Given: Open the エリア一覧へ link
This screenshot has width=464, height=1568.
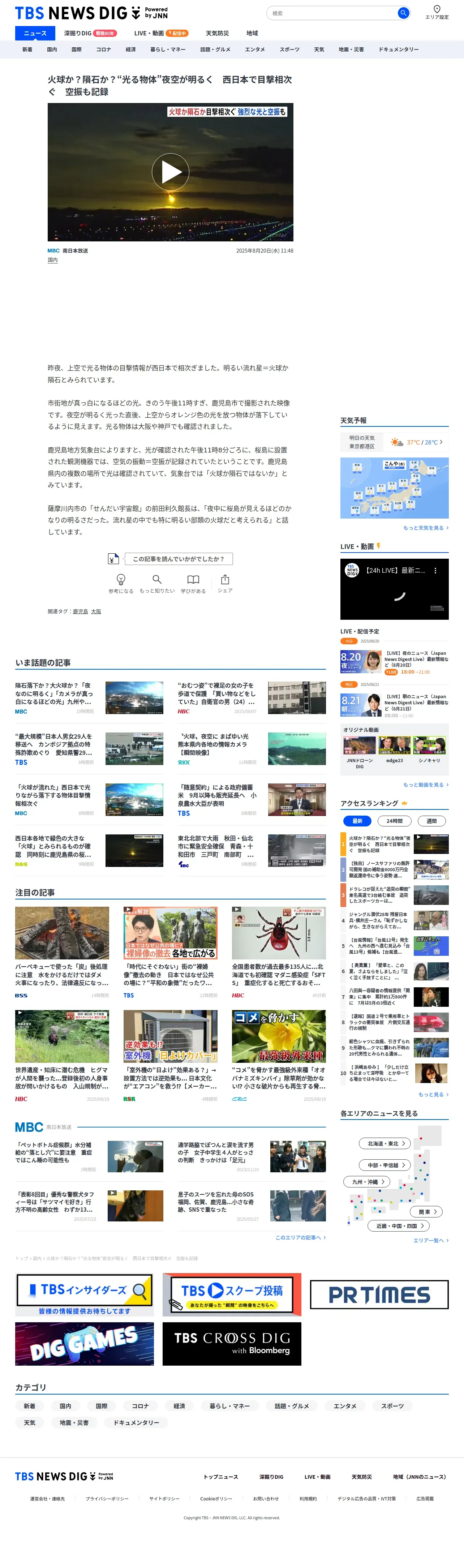Looking at the screenshot, I should point(431,1241).
